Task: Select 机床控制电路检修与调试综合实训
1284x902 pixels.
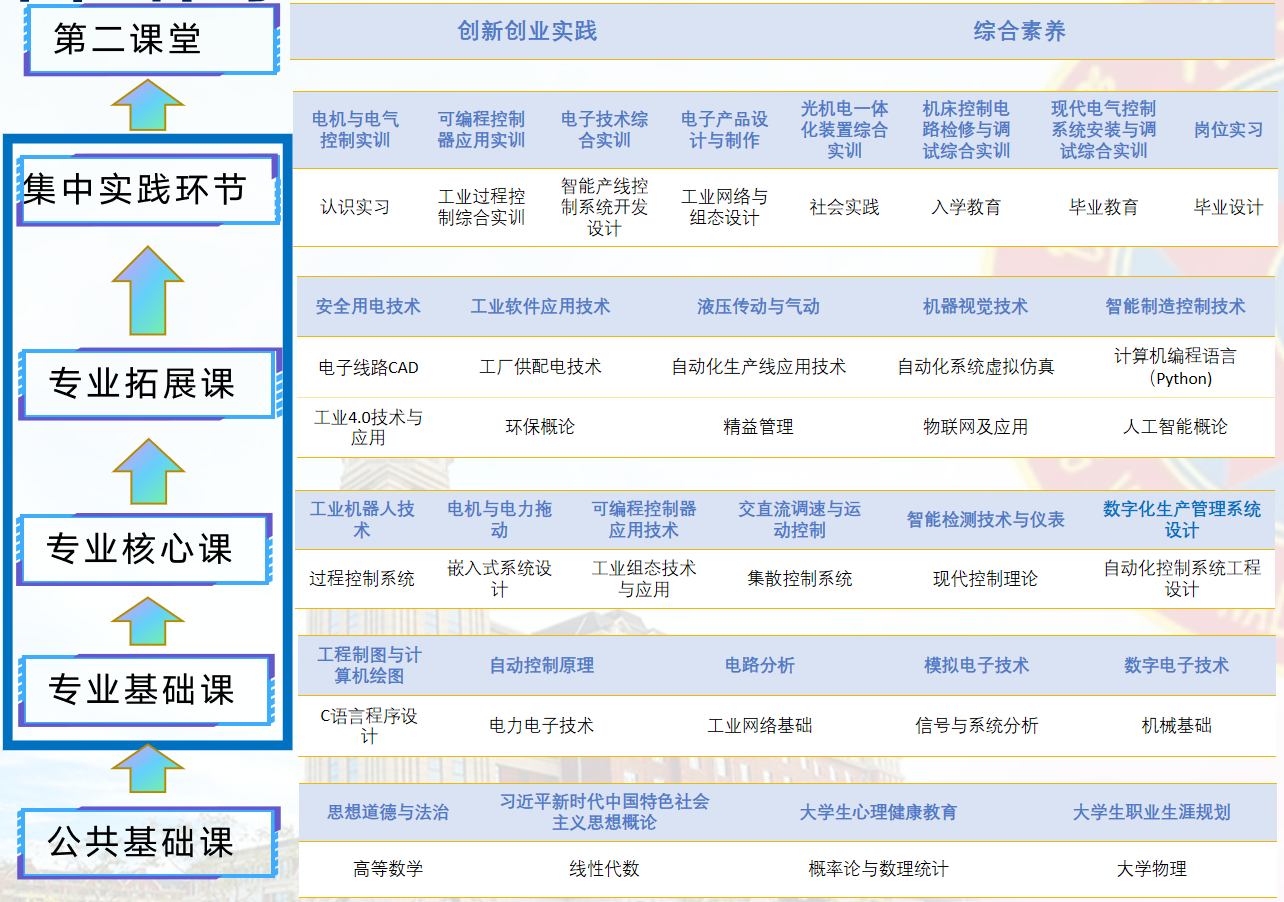Action: click(x=966, y=129)
